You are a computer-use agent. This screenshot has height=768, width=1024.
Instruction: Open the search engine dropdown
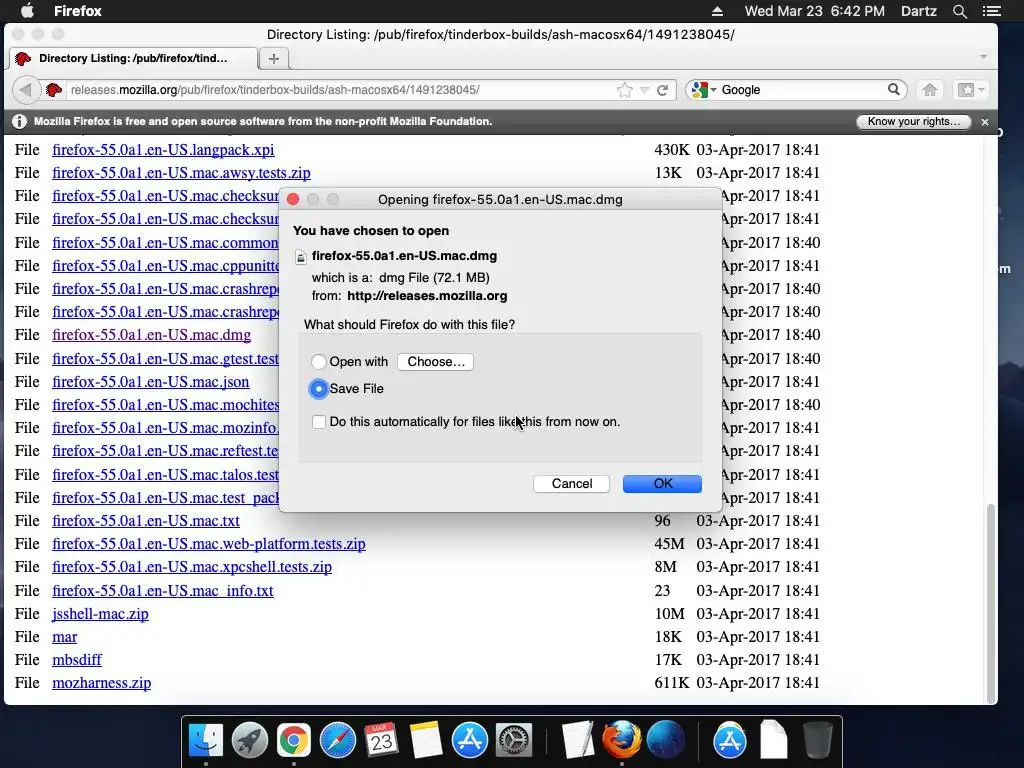[704, 89]
